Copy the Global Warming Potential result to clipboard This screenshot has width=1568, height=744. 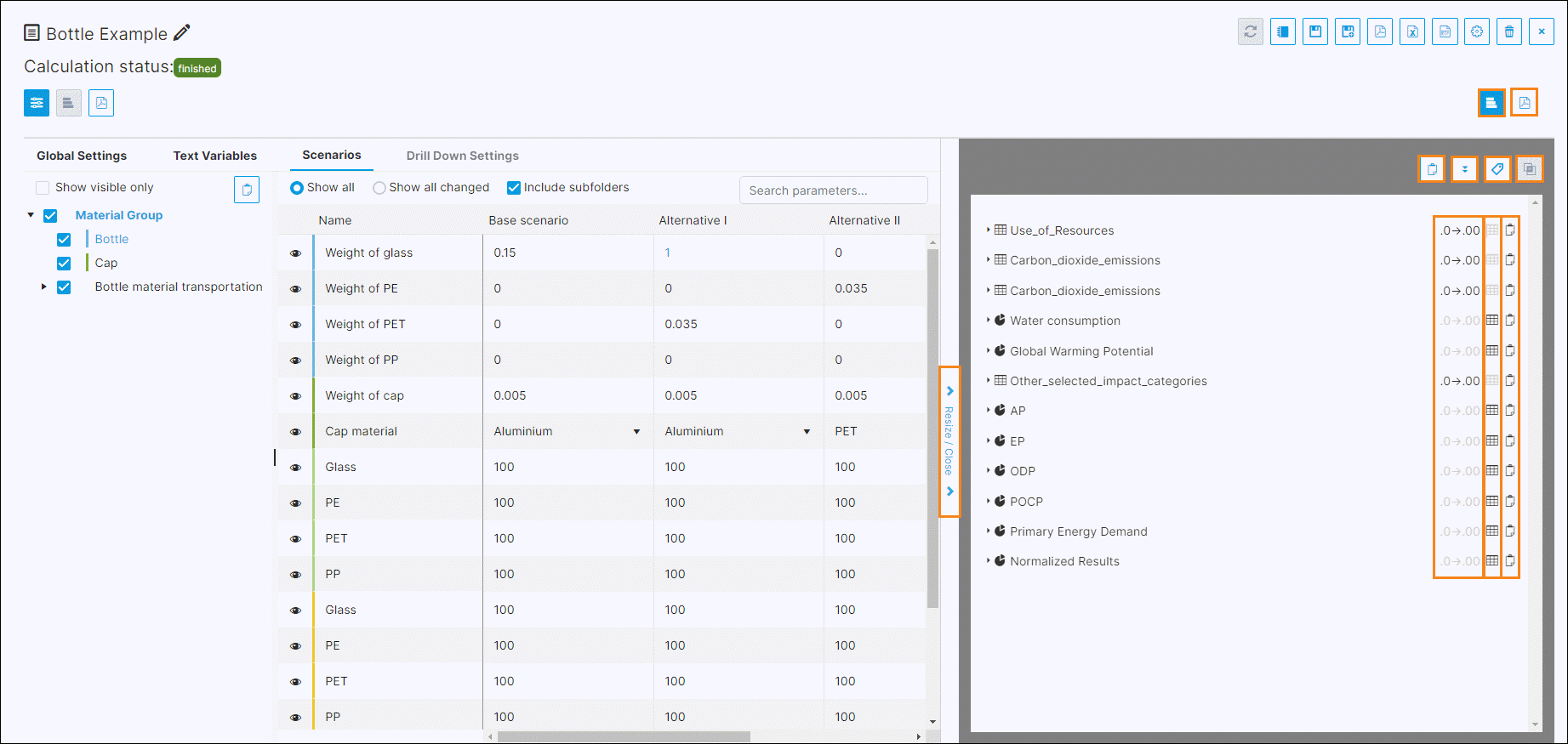(x=1510, y=350)
